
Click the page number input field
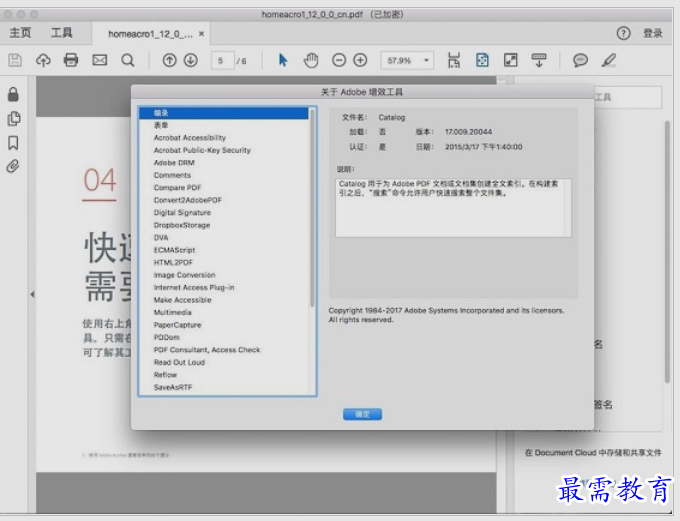[x=222, y=60]
